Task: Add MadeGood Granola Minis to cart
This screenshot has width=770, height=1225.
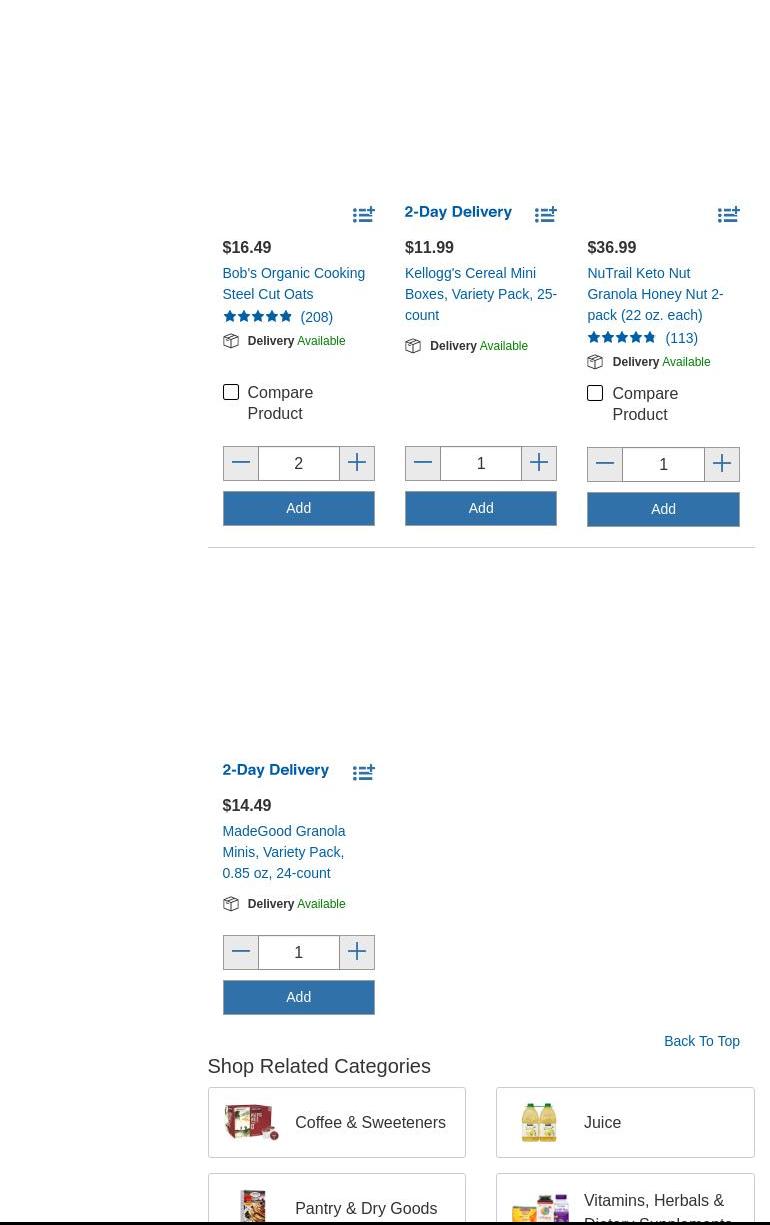Action: pos(298,997)
